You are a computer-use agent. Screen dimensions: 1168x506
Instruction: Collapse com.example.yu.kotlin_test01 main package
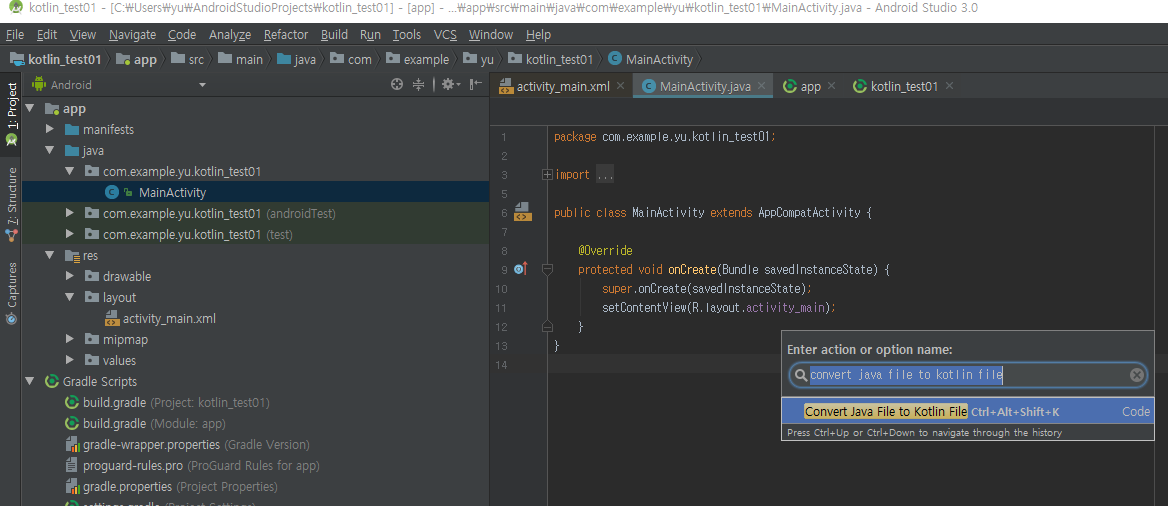click(x=70, y=171)
